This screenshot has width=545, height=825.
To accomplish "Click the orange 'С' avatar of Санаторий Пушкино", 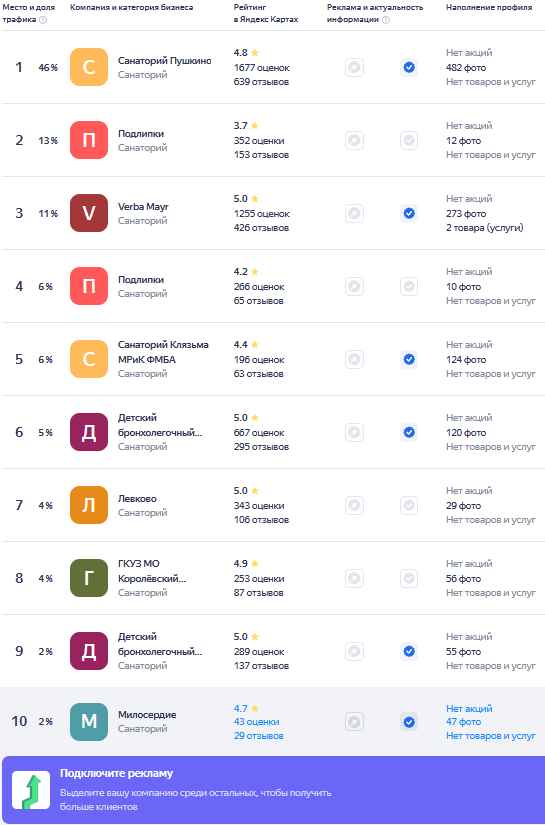I will (89, 67).
